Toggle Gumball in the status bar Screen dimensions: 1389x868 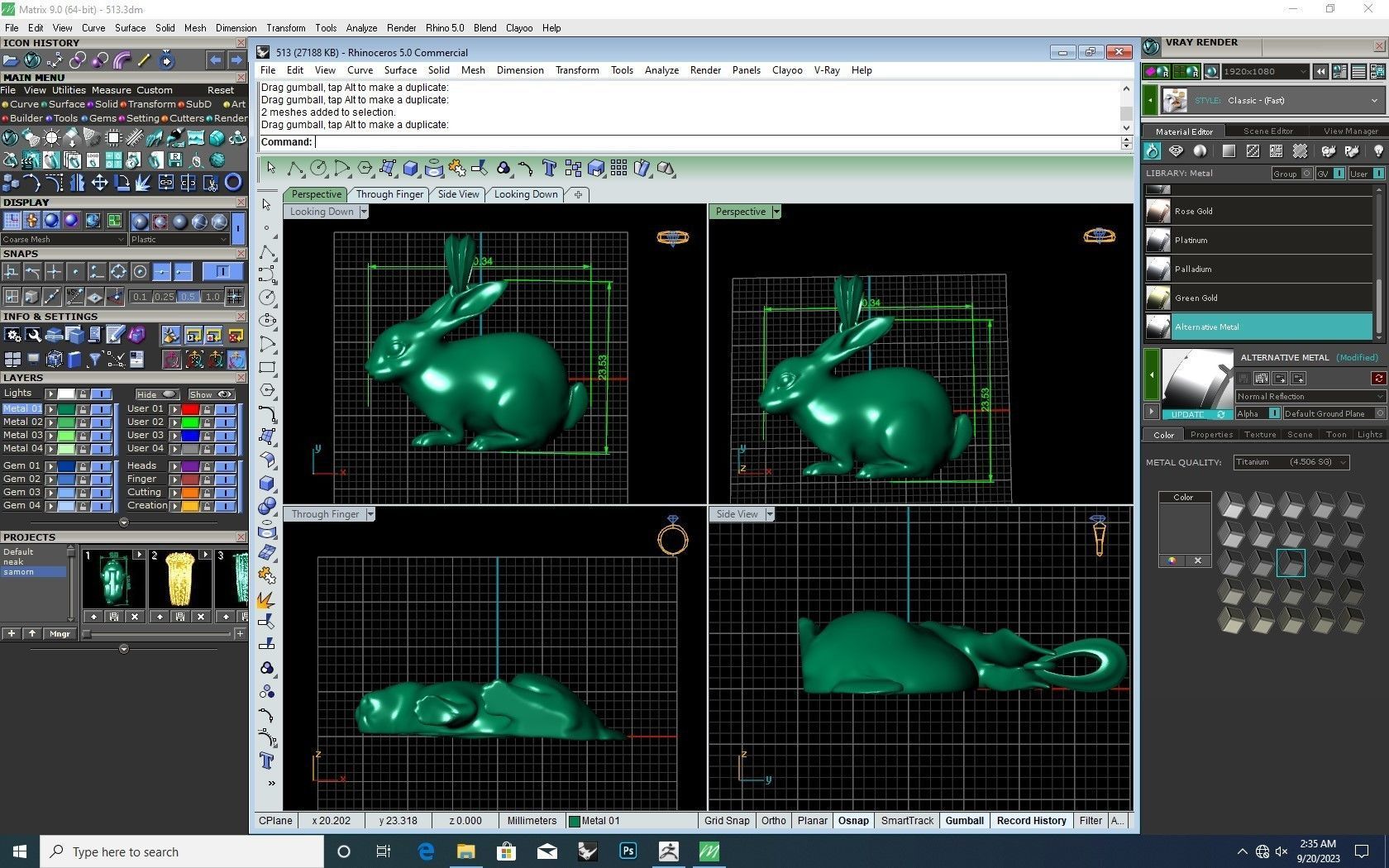pos(965,821)
